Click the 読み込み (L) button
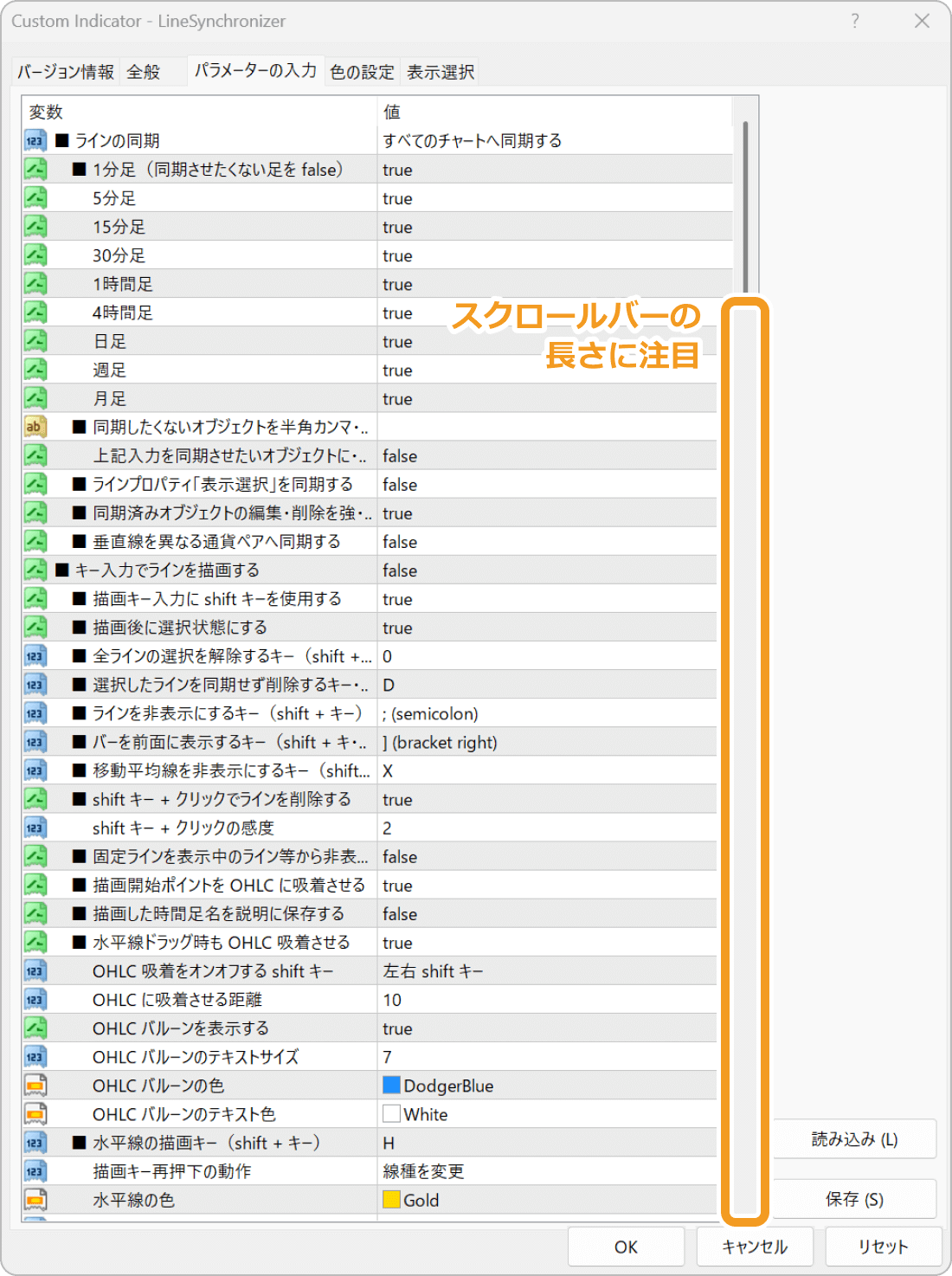 pyautogui.click(x=854, y=1138)
